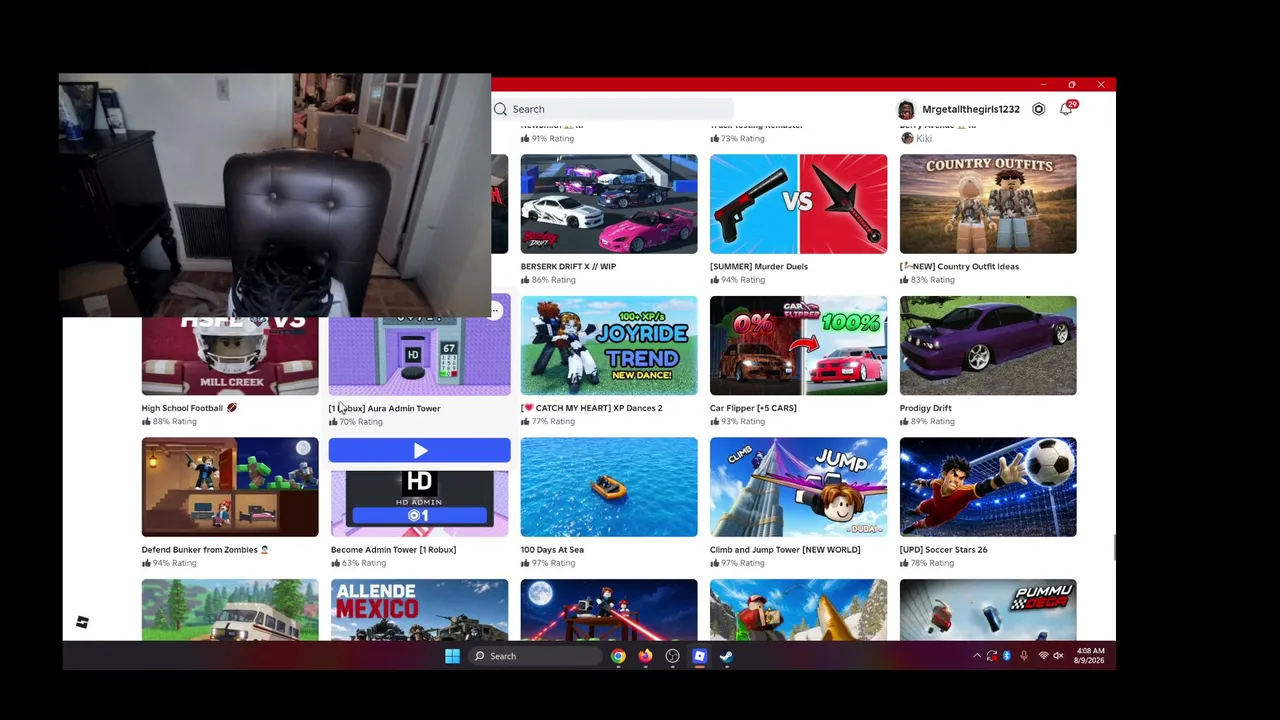Open the Windows Start menu
The width and height of the screenshot is (1280, 720).
click(452, 656)
